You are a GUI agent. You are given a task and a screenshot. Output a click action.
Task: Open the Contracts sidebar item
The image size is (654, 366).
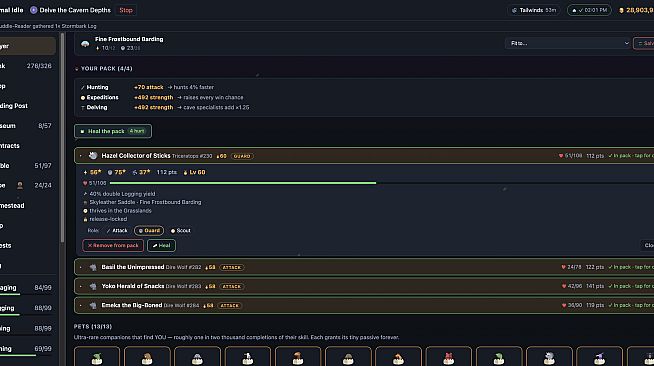tap(28, 145)
